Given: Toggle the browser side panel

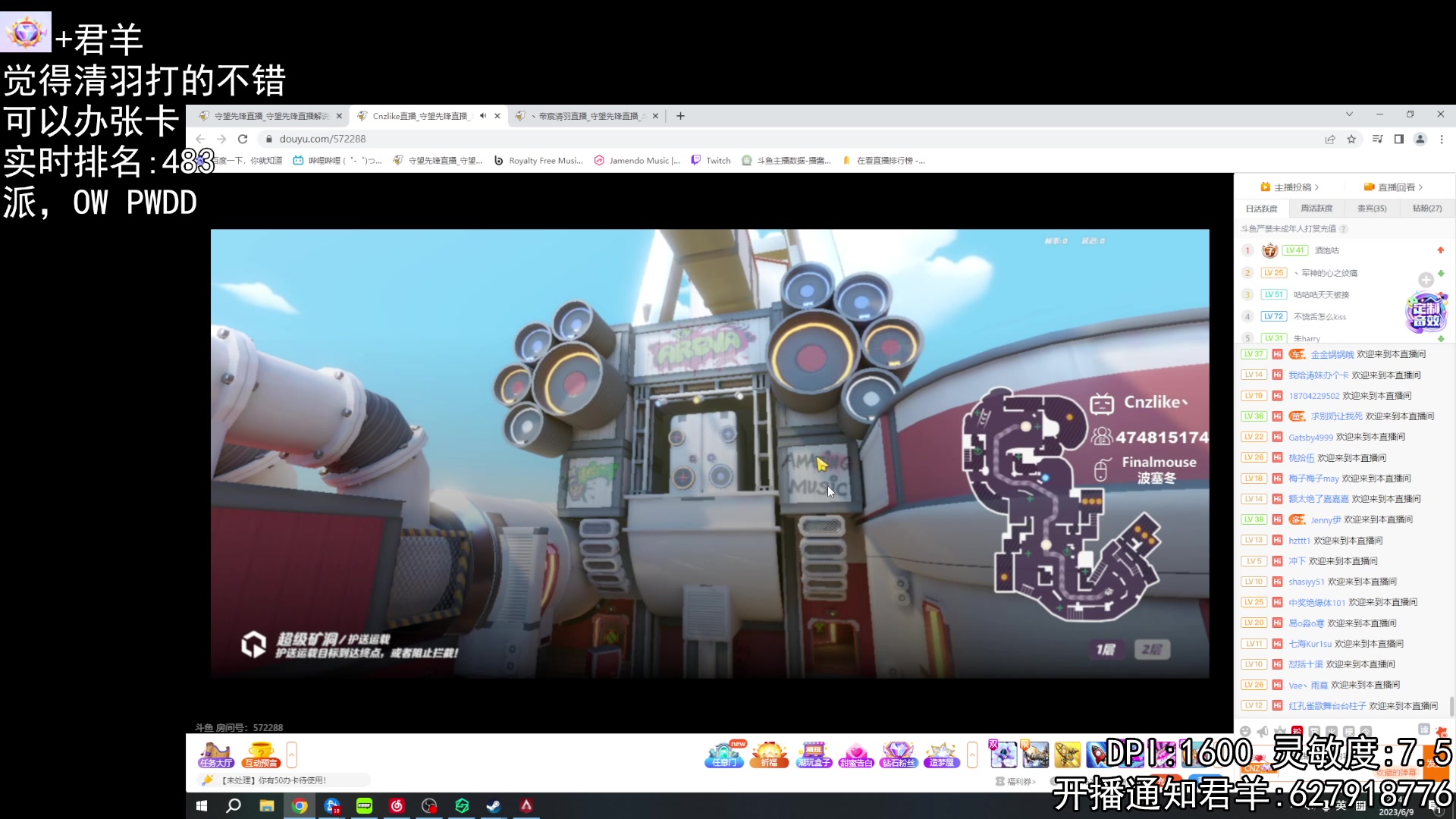Looking at the screenshot, I should pyautogui.click(x=1399, y=139).
